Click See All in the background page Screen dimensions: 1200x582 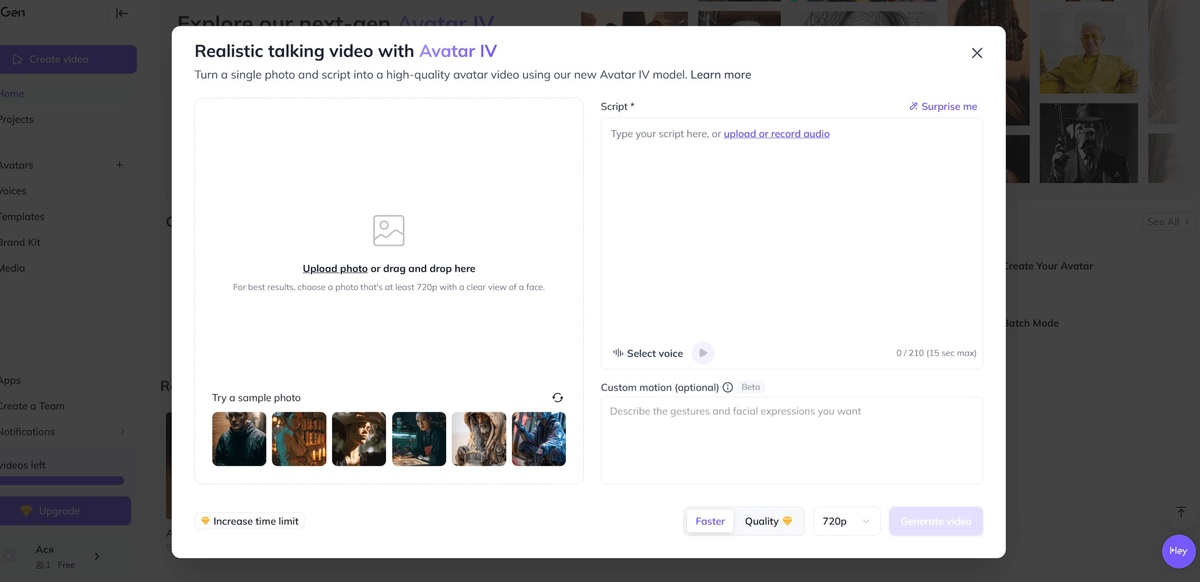tap(1168, 222)
